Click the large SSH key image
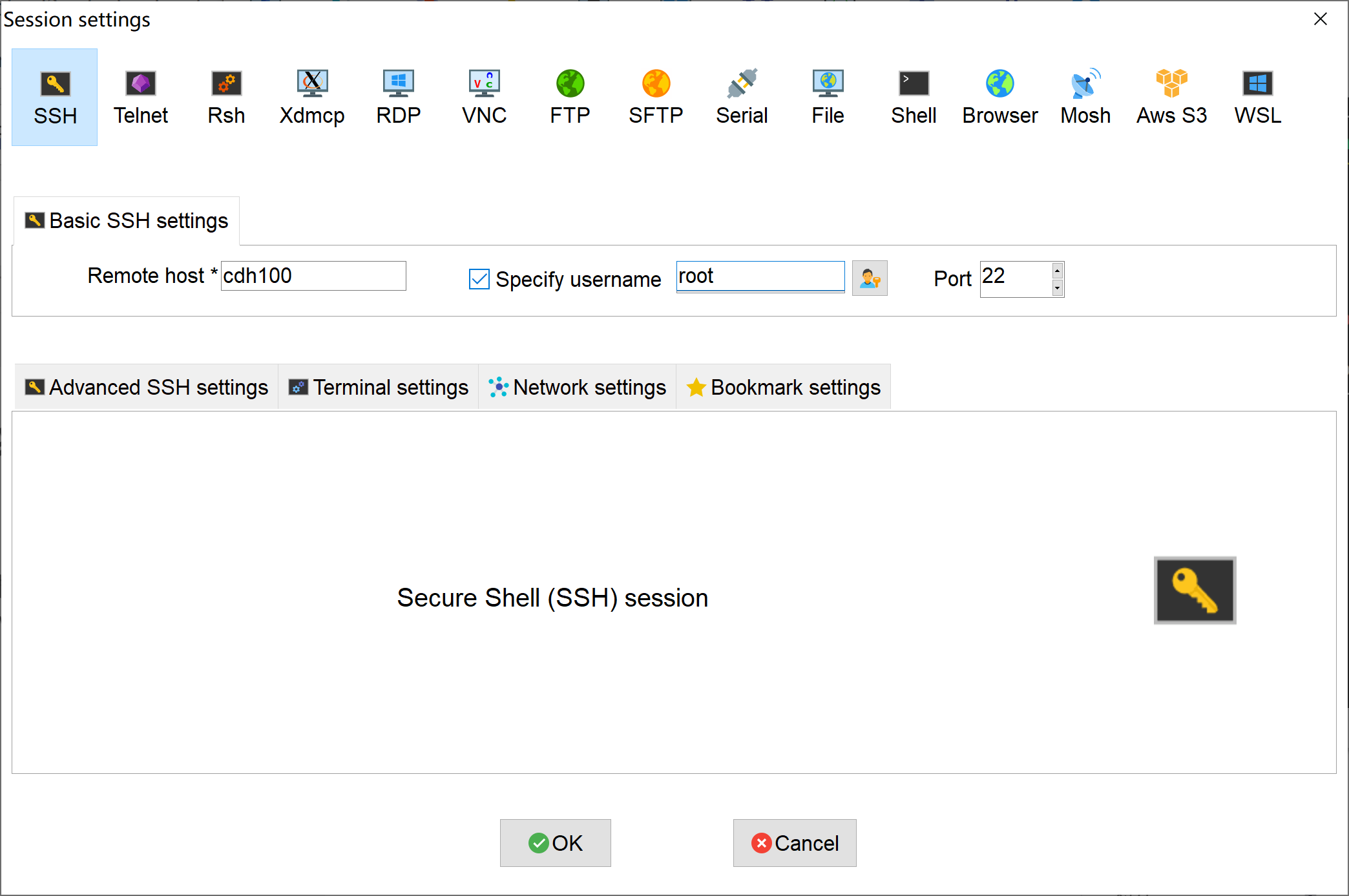This screenshot has width=1349, height=896. [1195, 590]
